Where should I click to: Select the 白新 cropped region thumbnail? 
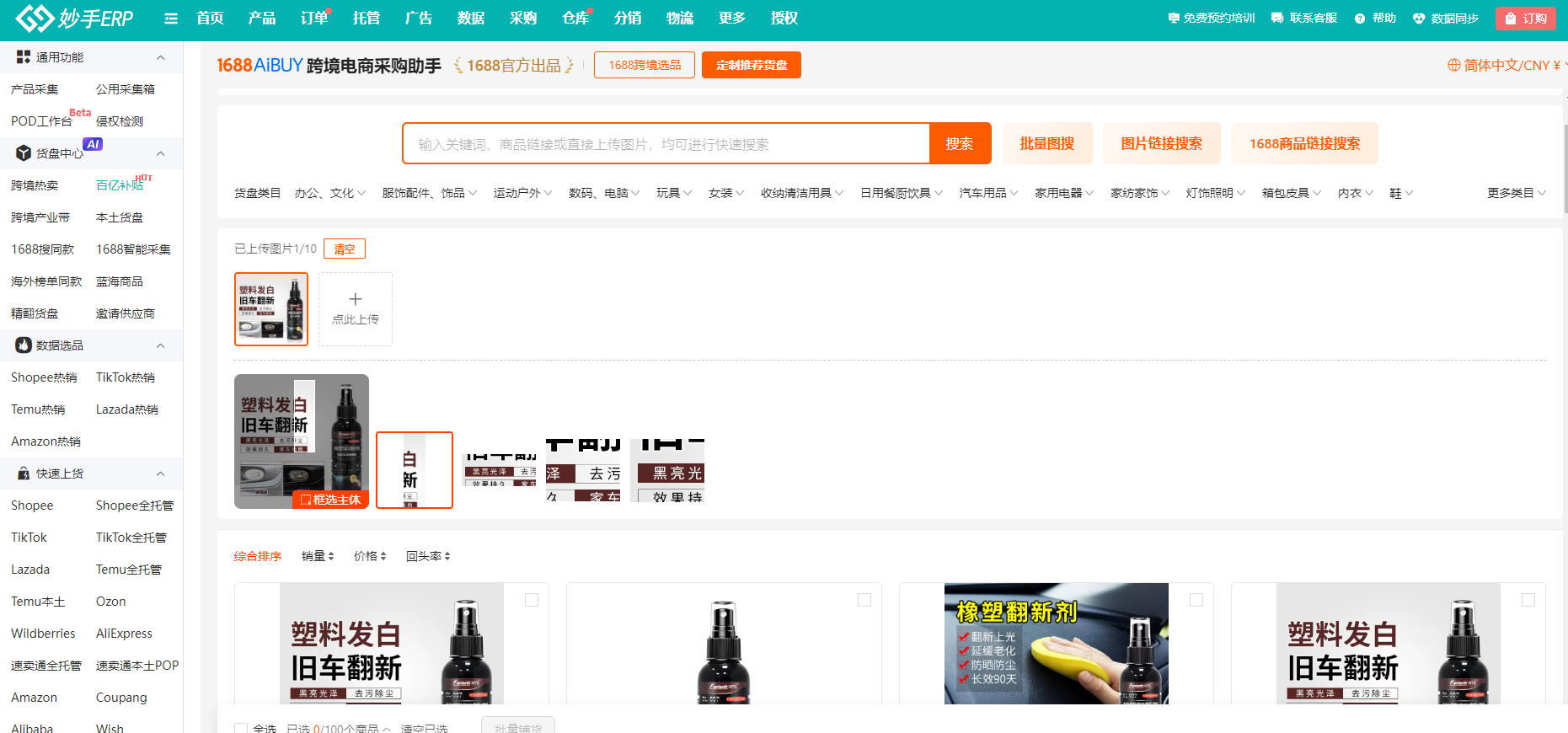click(415, 470)
